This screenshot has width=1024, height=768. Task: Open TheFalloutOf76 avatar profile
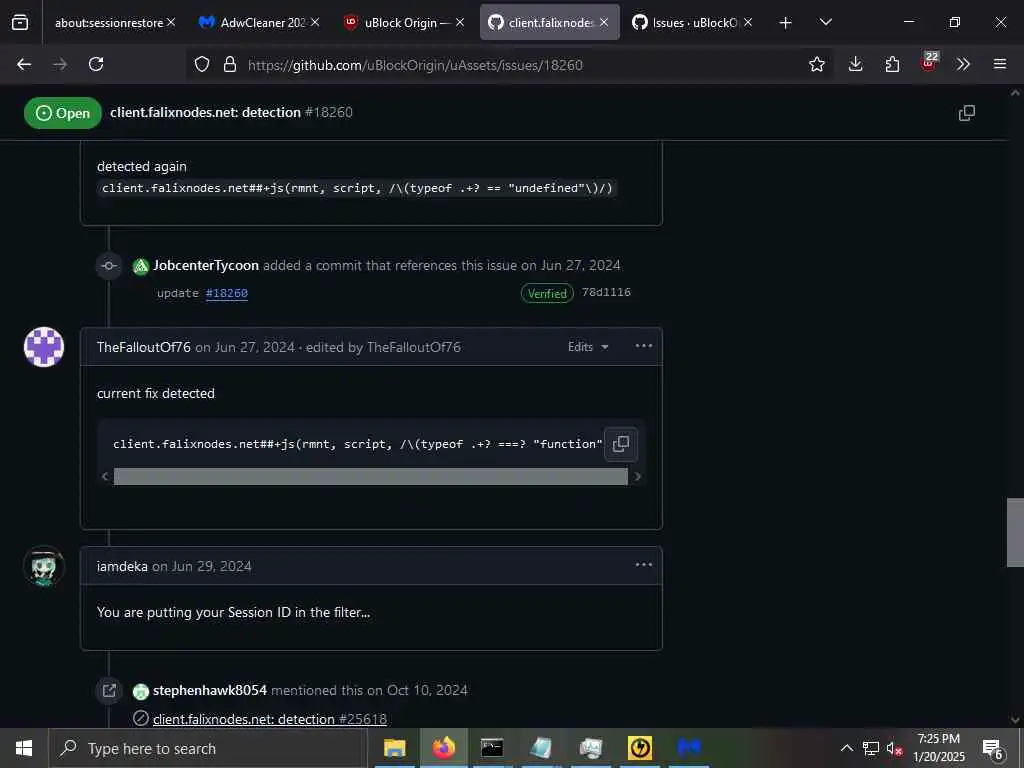pos(44,347)
